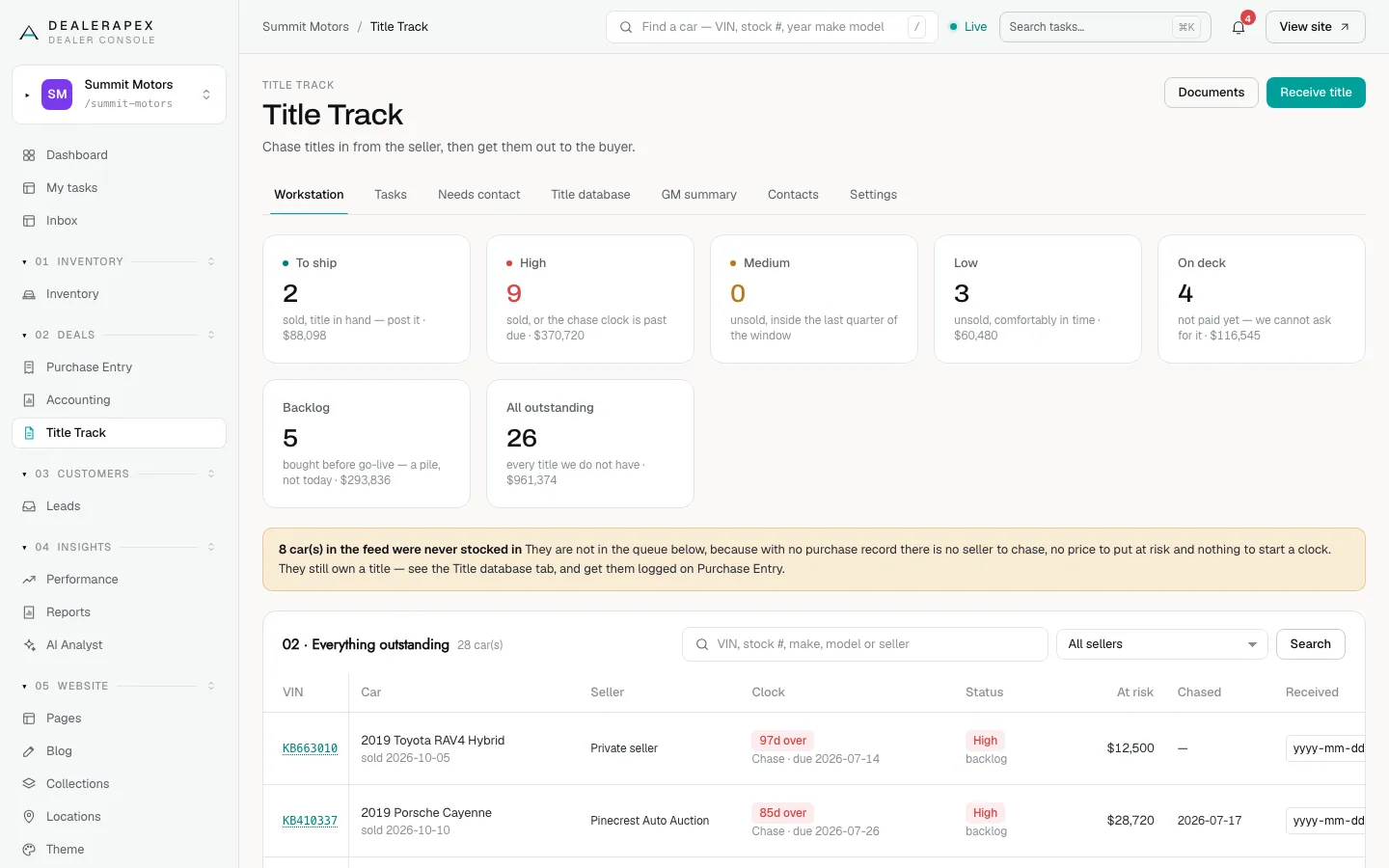Open the GM summary tab

pos(699,195)
